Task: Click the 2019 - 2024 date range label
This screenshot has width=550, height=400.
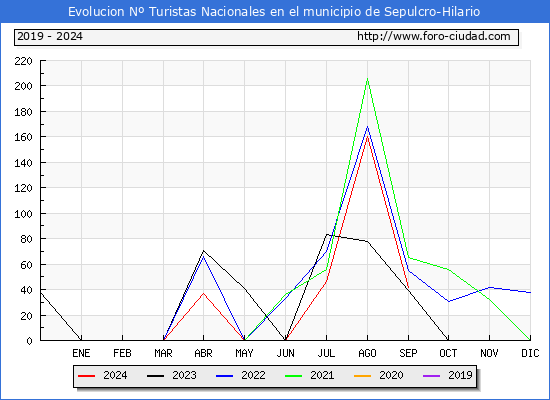Action: tap(50, 36)
